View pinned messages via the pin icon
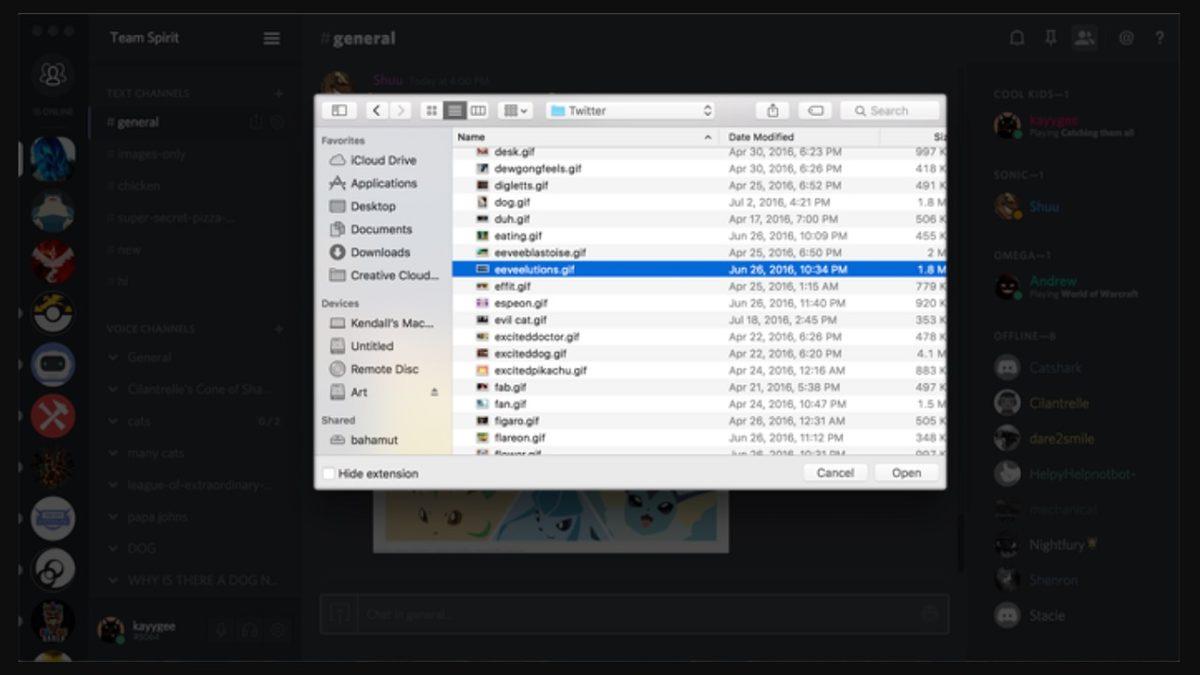 pyautogui.click(x=1052, y=36)
